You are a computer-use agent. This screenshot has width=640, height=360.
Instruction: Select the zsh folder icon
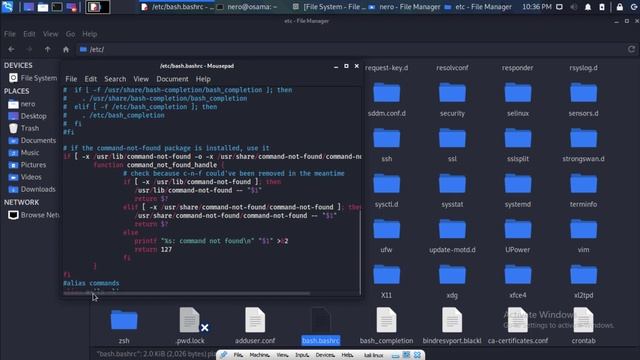(x=124, y=320)
